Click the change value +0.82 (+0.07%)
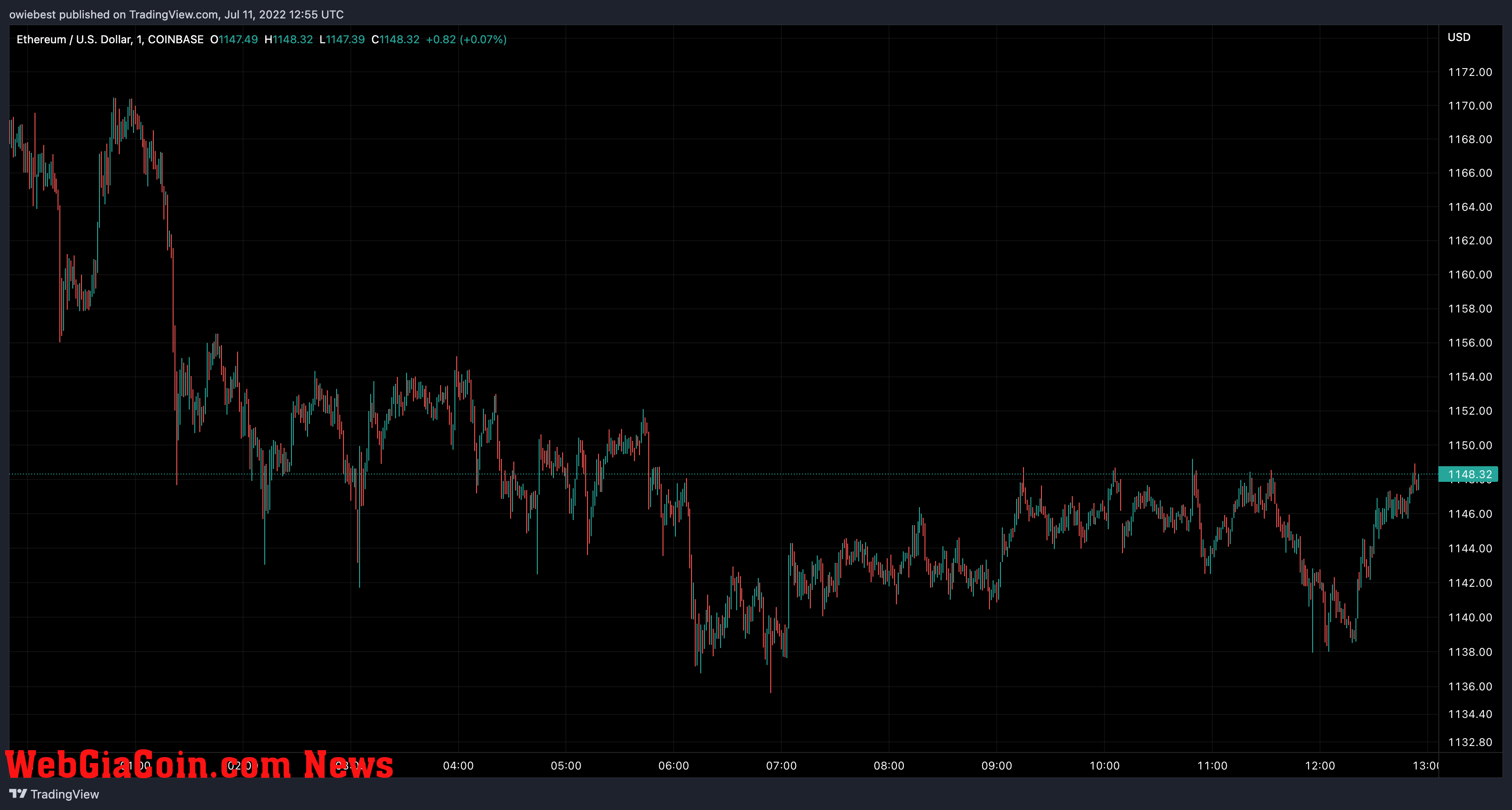1512x810 pixels. click(x=466, y=39)
